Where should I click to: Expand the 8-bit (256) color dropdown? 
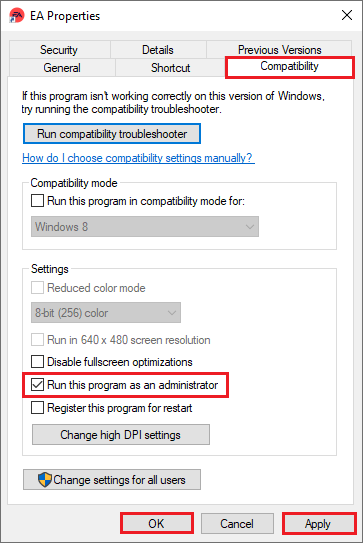(106, 313)
